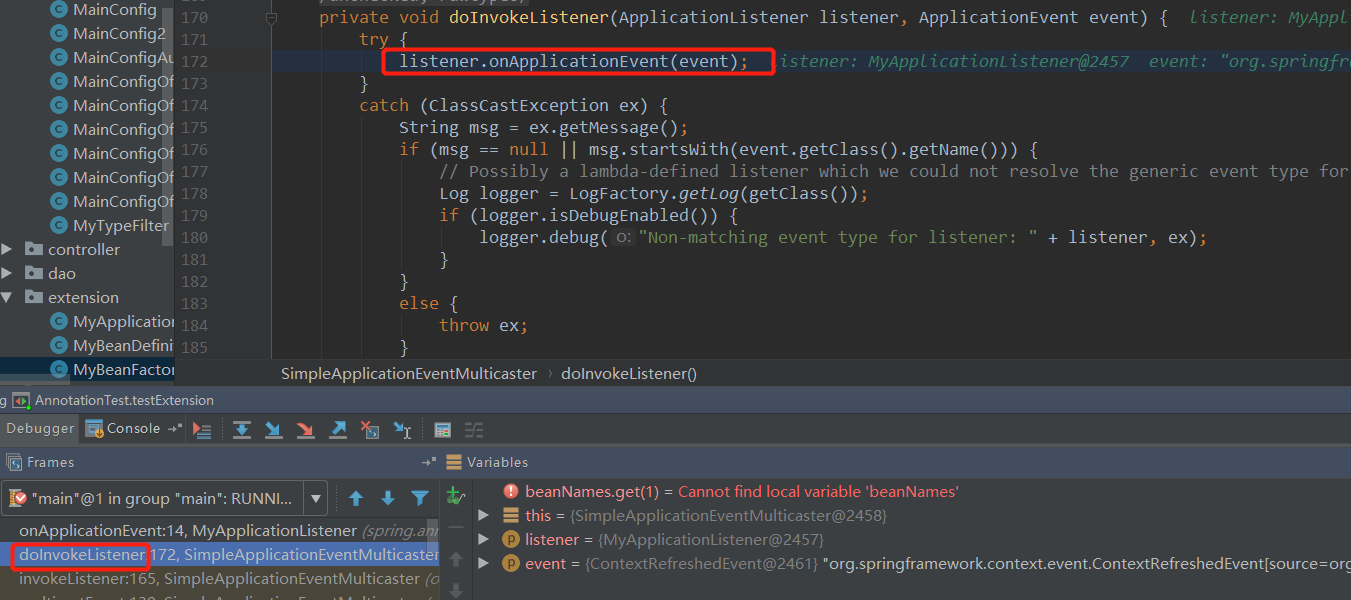The image size is (1351, 600).
Task: Drop the current frame
Action: coord(370,430)
